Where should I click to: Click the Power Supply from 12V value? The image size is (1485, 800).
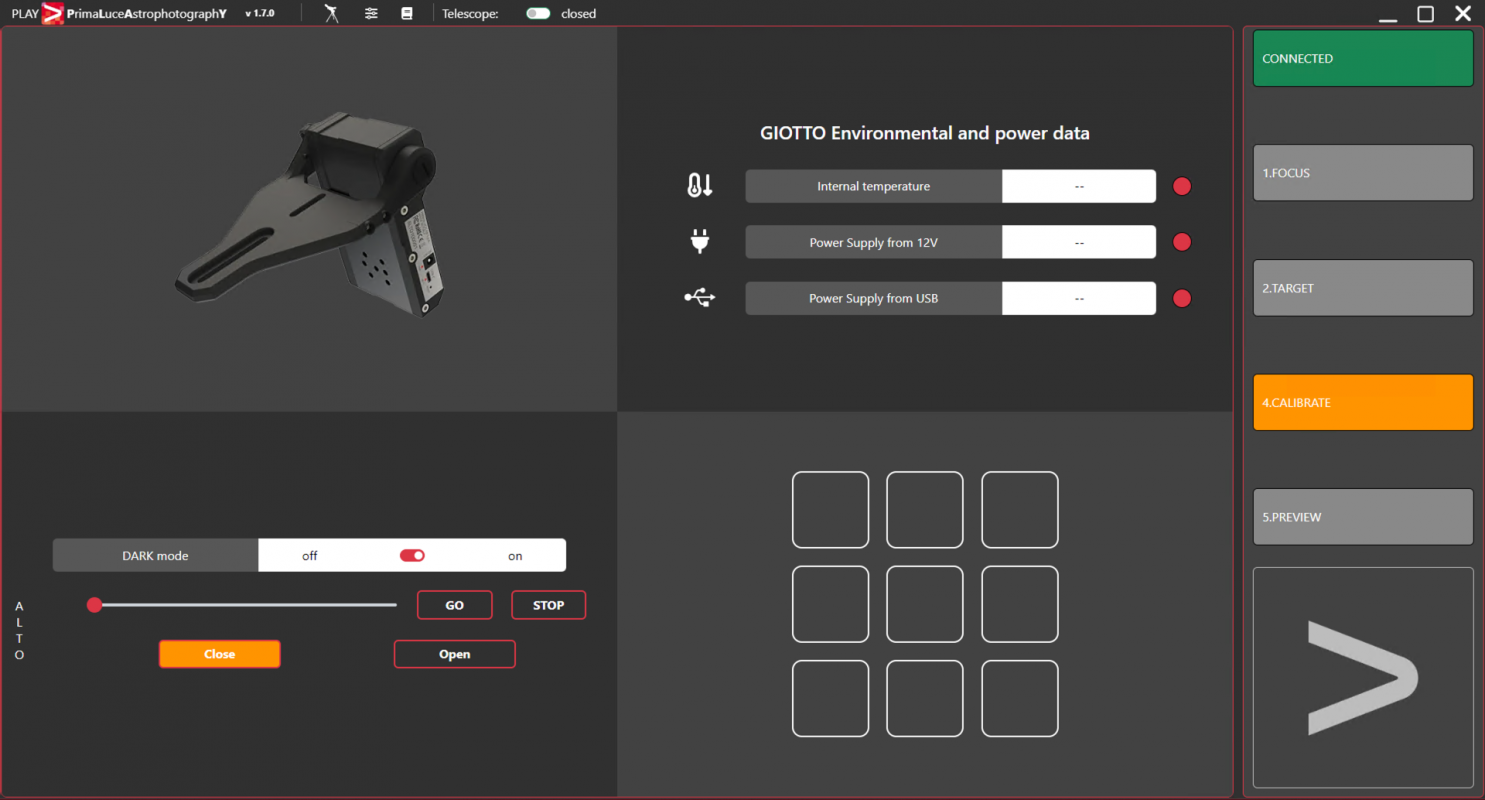[x=1079, y=242]
